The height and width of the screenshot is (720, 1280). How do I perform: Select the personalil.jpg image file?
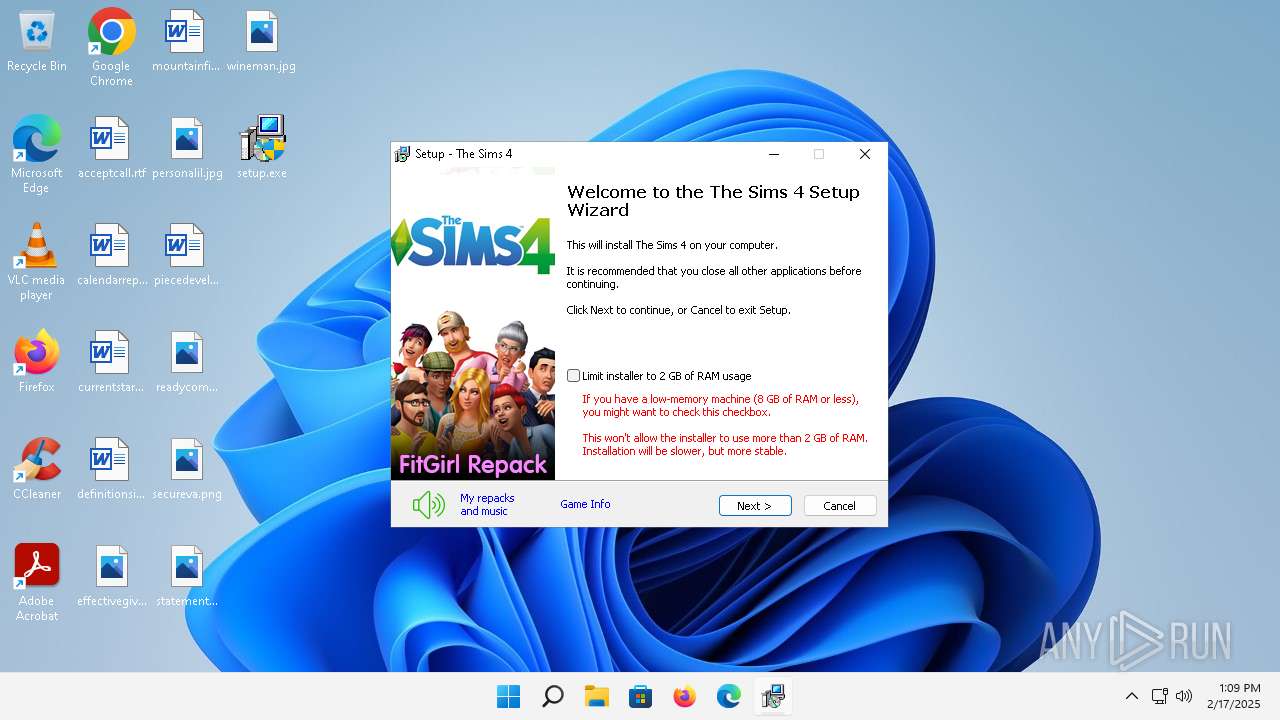[187, 150]
